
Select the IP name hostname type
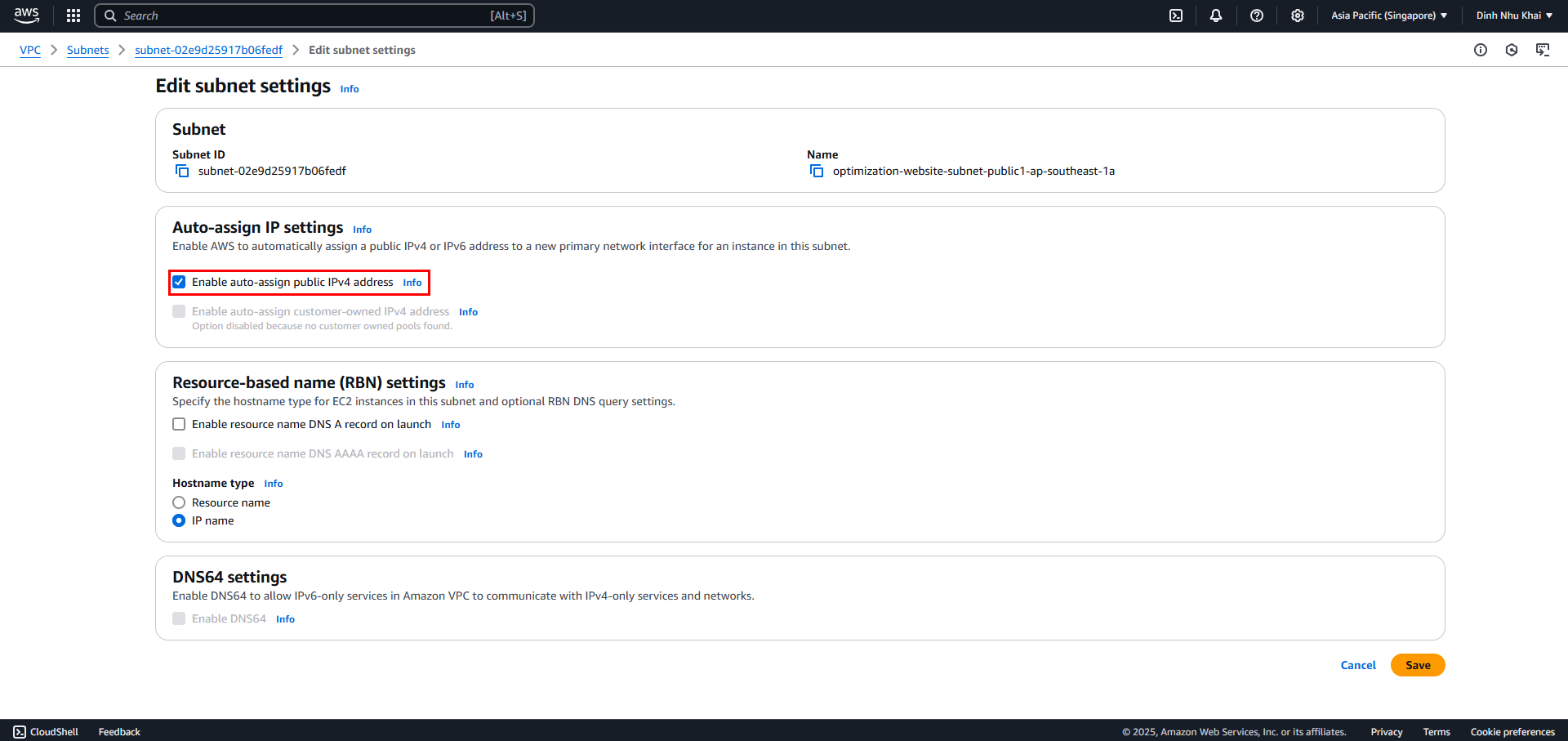click(179, 520)
